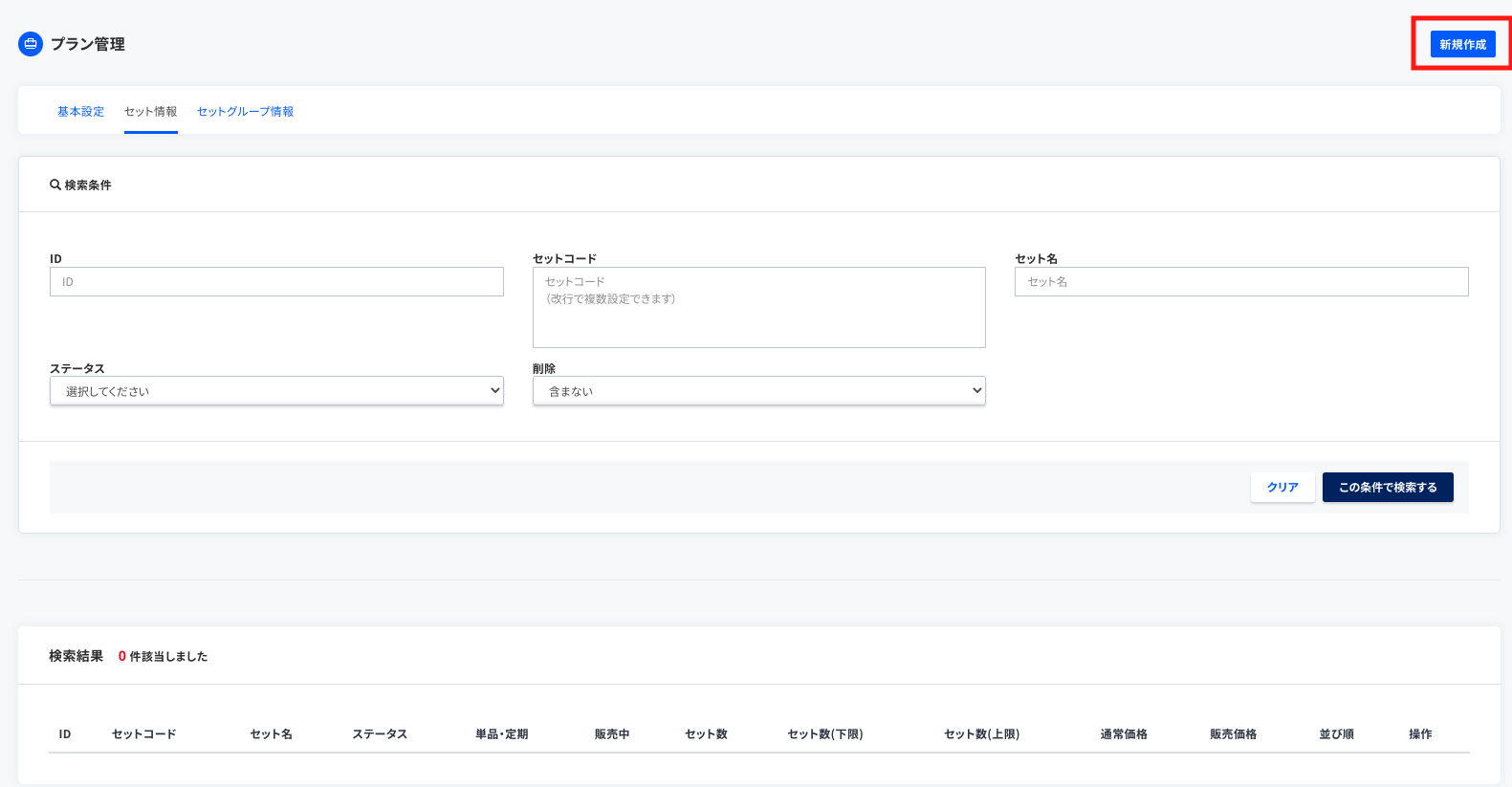
Task: Click into the セットコード textarea
Action: coord(758,307)
